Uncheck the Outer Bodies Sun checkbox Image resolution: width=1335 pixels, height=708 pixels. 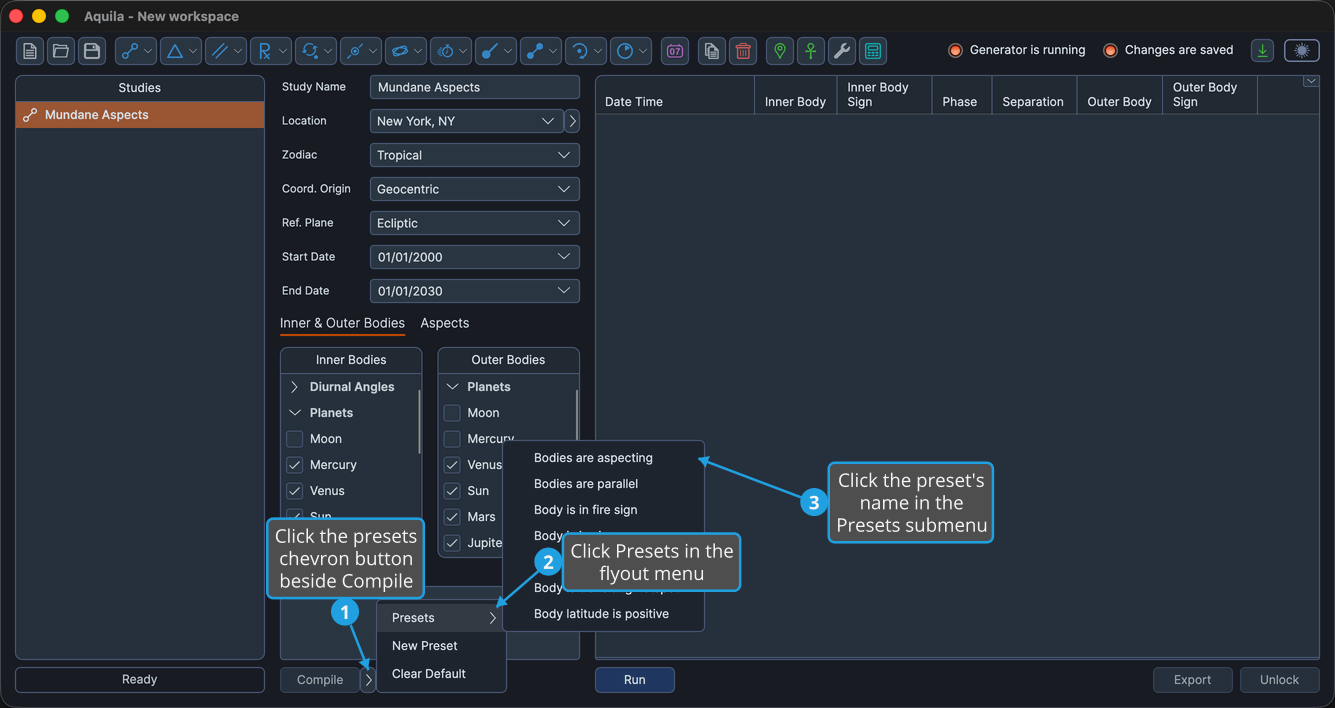452,491
